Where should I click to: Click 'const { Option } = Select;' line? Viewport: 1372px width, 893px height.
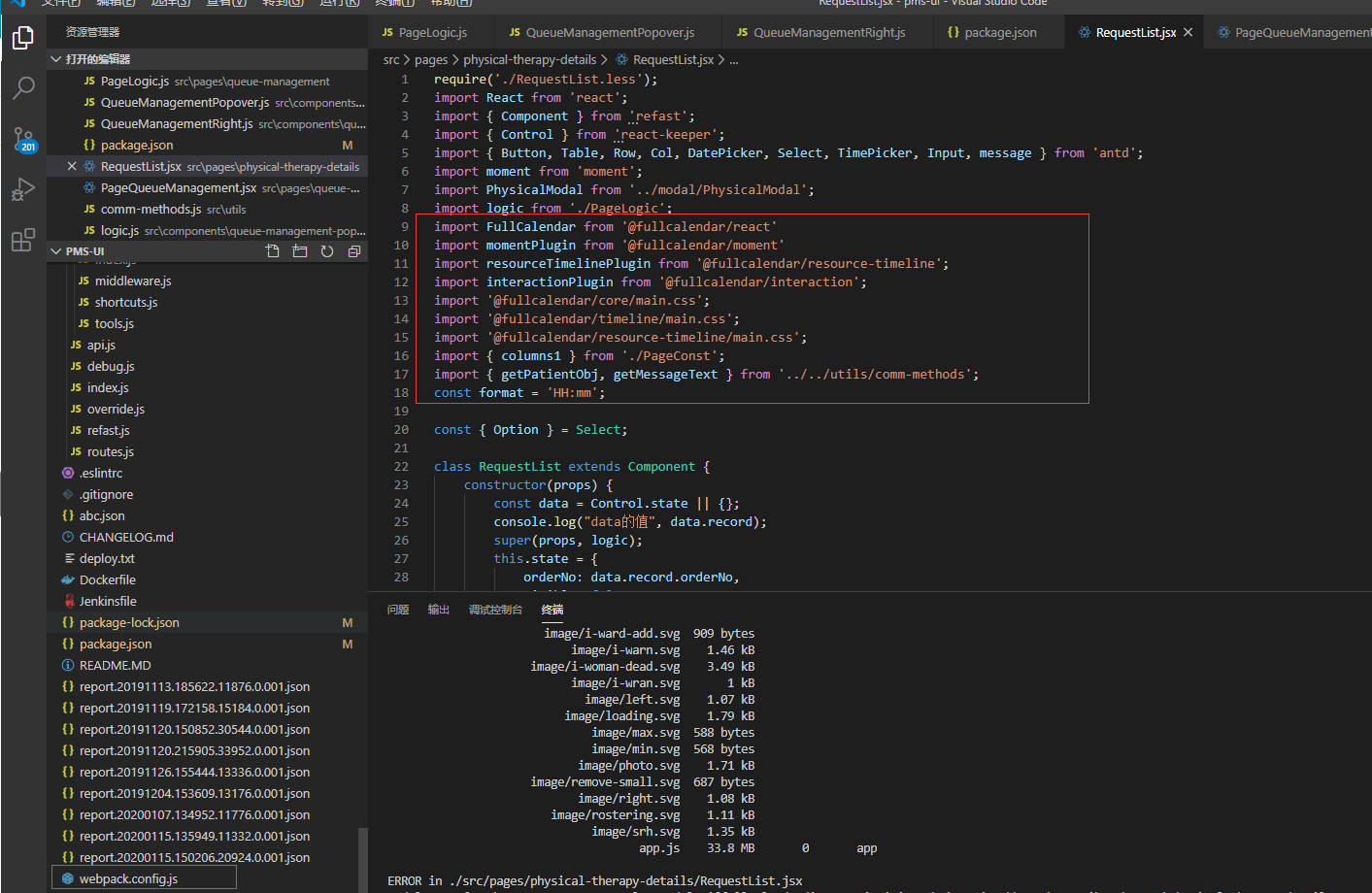click(530, 430)
